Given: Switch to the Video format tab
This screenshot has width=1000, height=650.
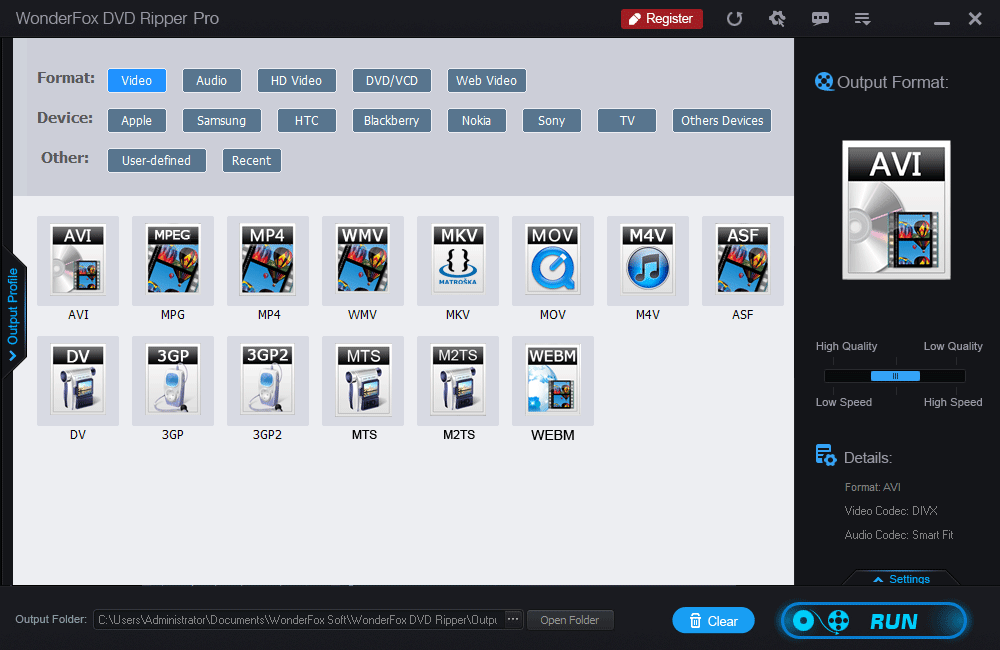Looking at the screenshot, I should coord(136,80).
